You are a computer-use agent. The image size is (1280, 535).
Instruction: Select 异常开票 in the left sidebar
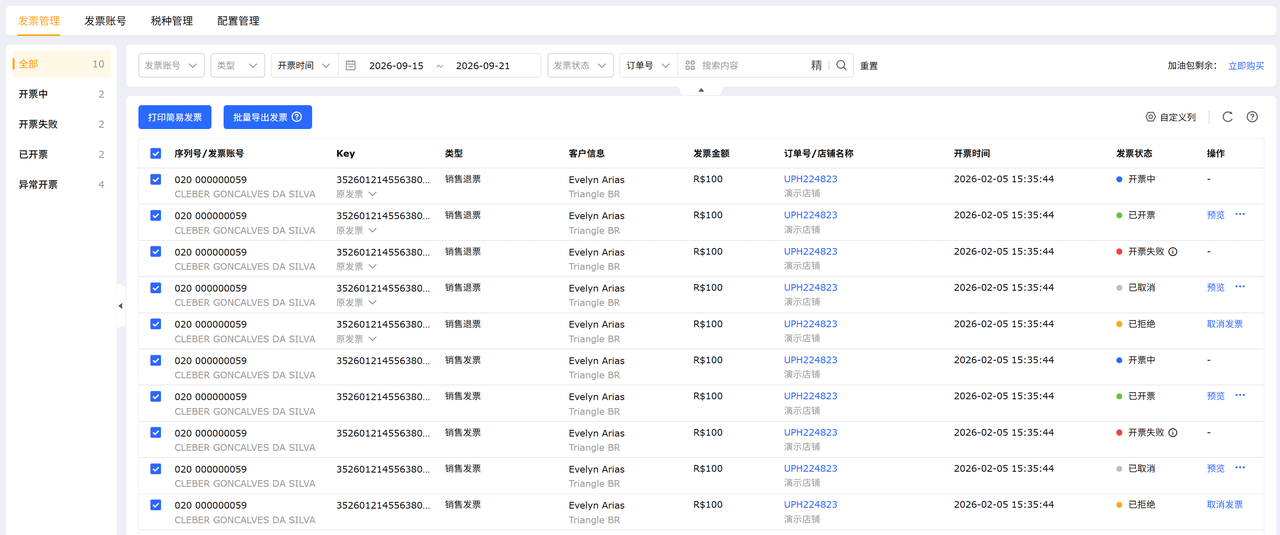click(60, 184)
